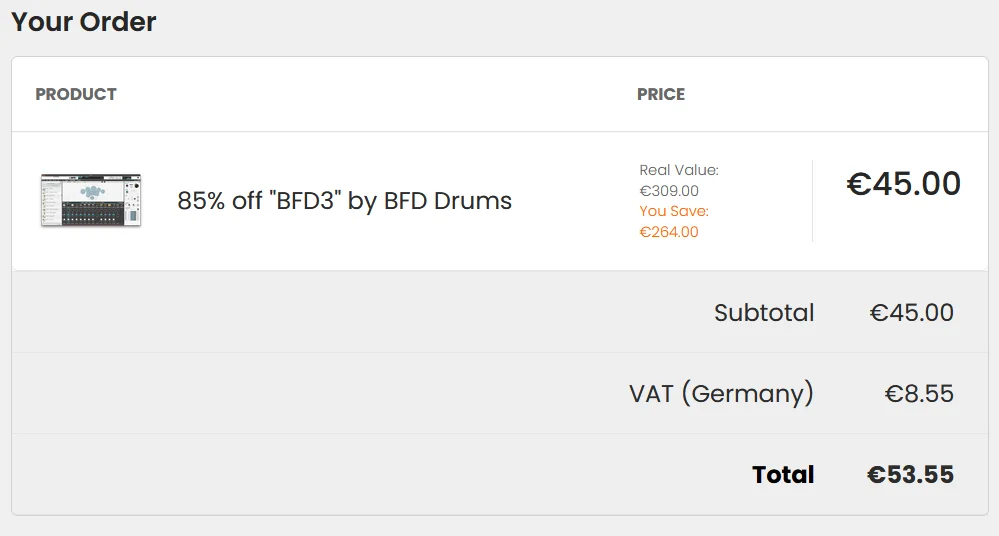
Task: Select the €45.00 subtotal amount
Action: coord(912,312)
